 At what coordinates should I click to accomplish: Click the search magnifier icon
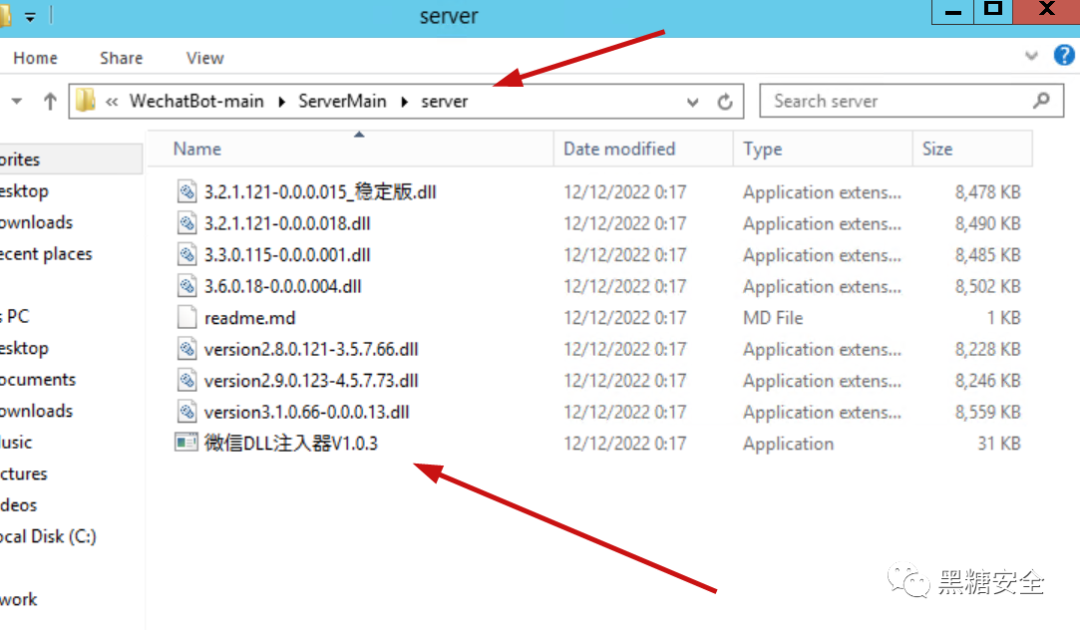[x=1041, y=101]
